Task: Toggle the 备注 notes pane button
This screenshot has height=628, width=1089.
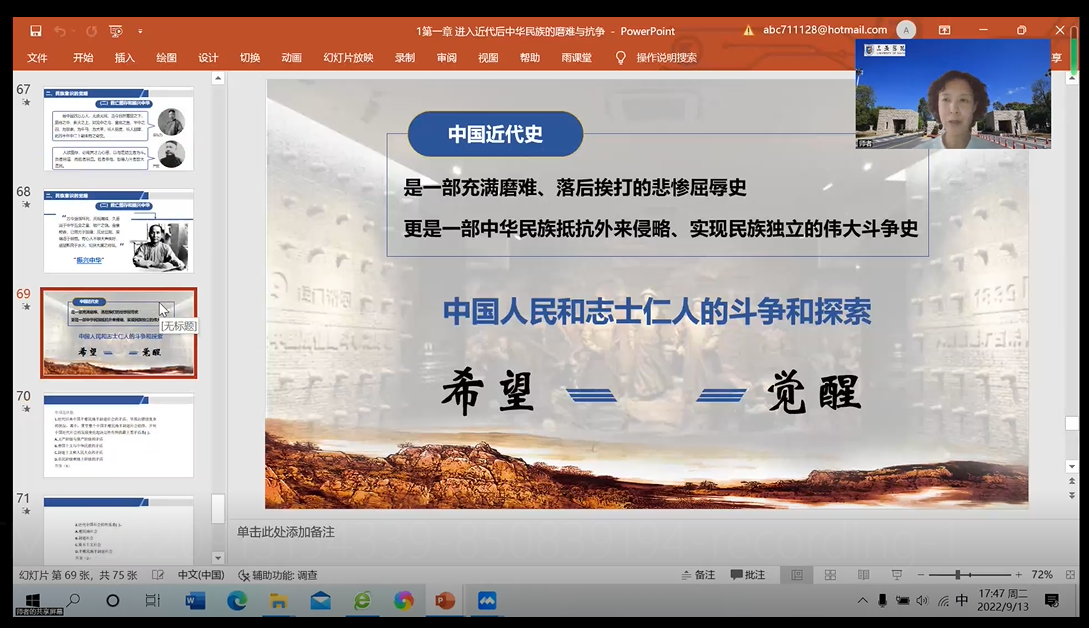Action: 697,575
